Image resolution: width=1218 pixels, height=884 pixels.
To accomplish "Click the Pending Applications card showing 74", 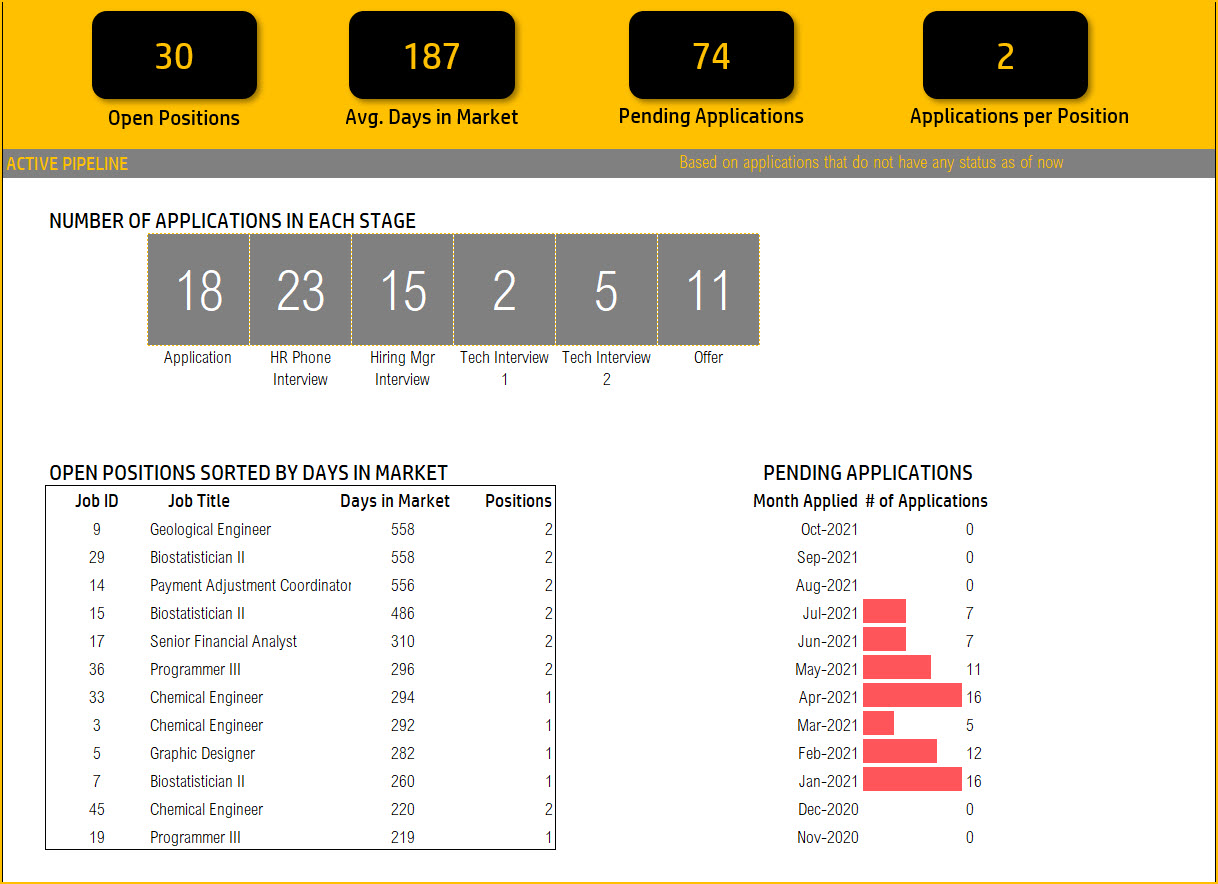I will [711, 56].
